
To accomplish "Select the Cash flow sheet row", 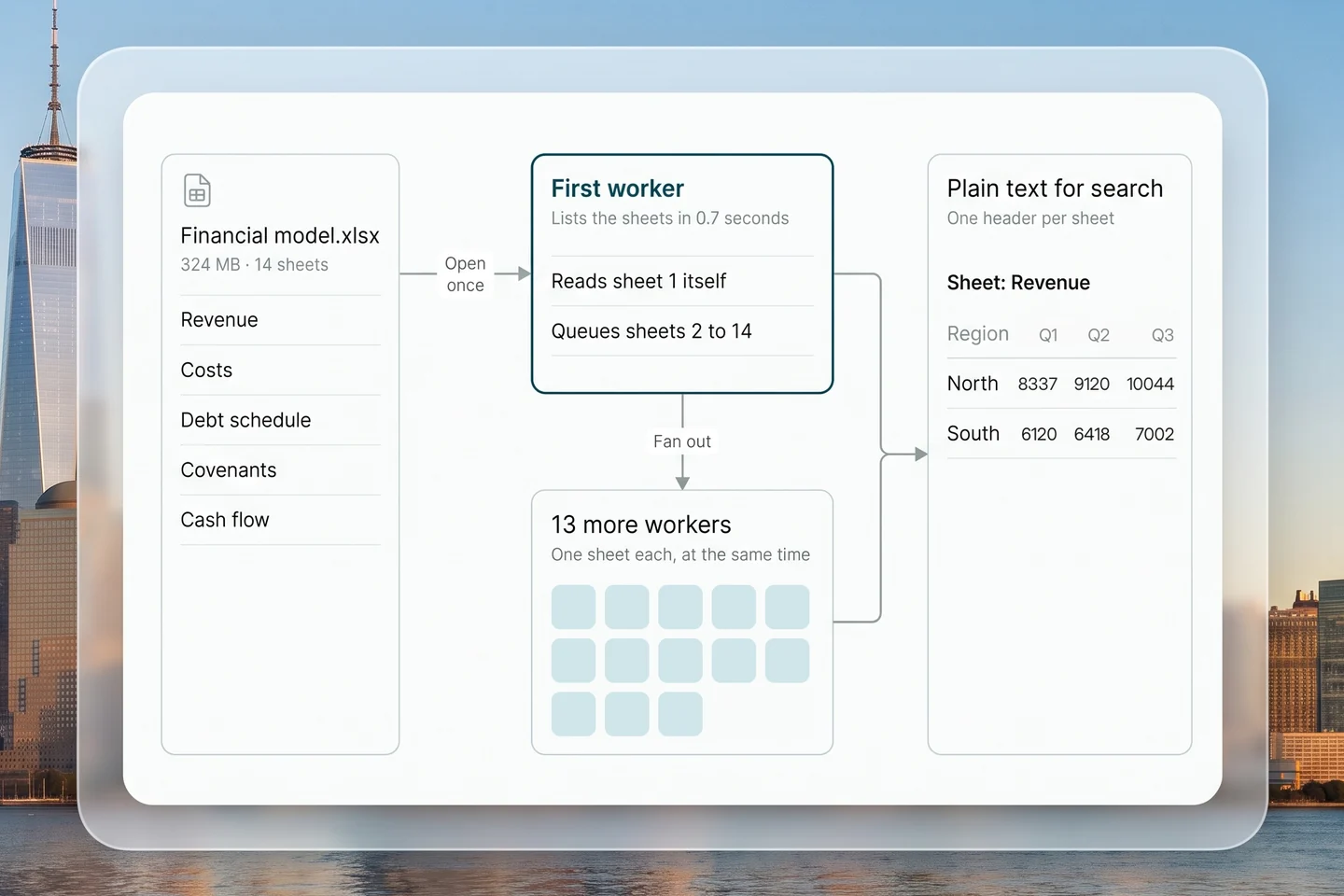I will pos(280,520).
